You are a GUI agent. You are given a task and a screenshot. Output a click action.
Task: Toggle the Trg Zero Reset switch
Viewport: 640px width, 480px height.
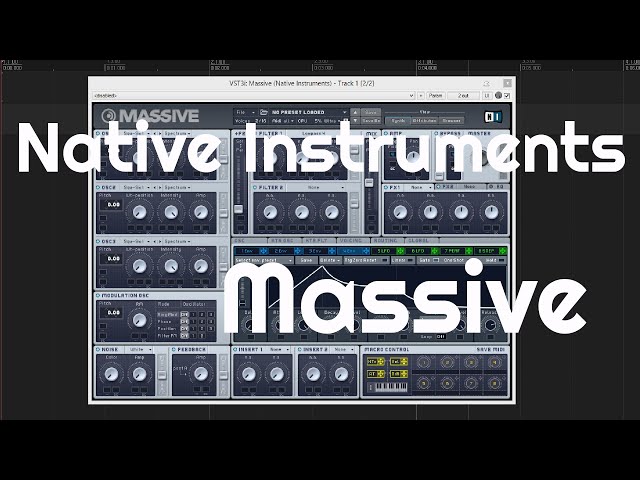click(x=384, y=260)
